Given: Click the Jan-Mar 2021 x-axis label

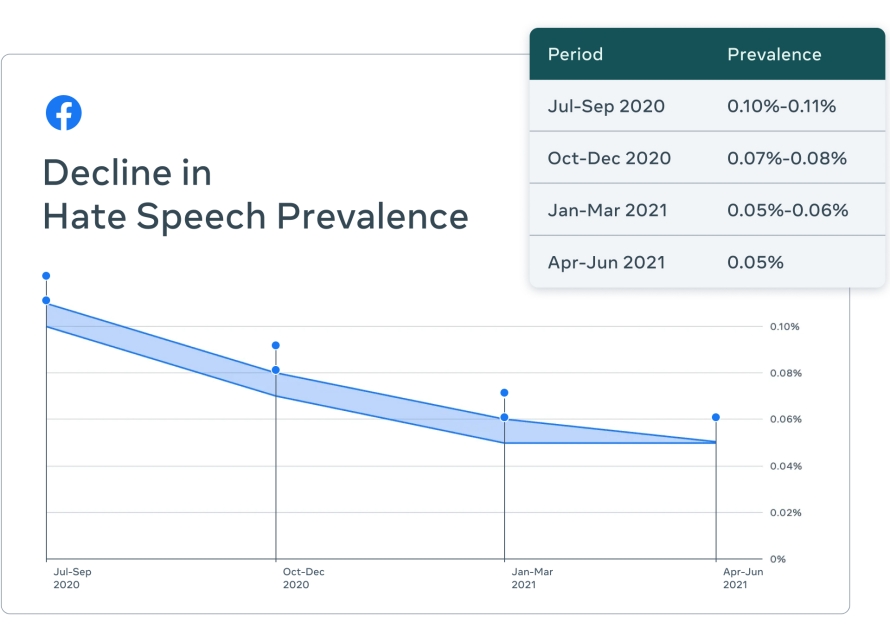Looking at the screenshot, I should 532,578.
